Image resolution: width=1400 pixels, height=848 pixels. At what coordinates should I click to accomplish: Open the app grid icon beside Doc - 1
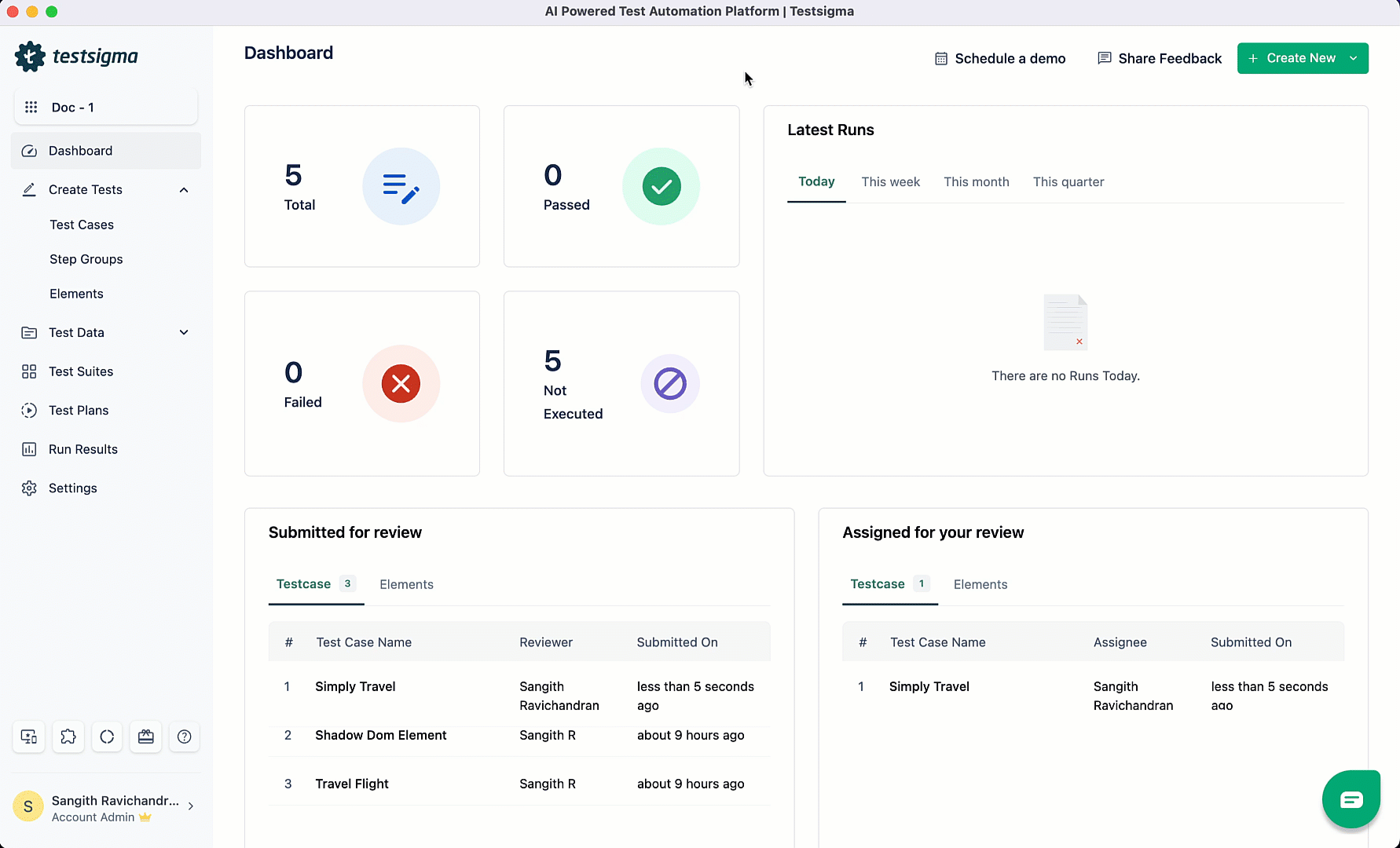click(x=31, y=107)
